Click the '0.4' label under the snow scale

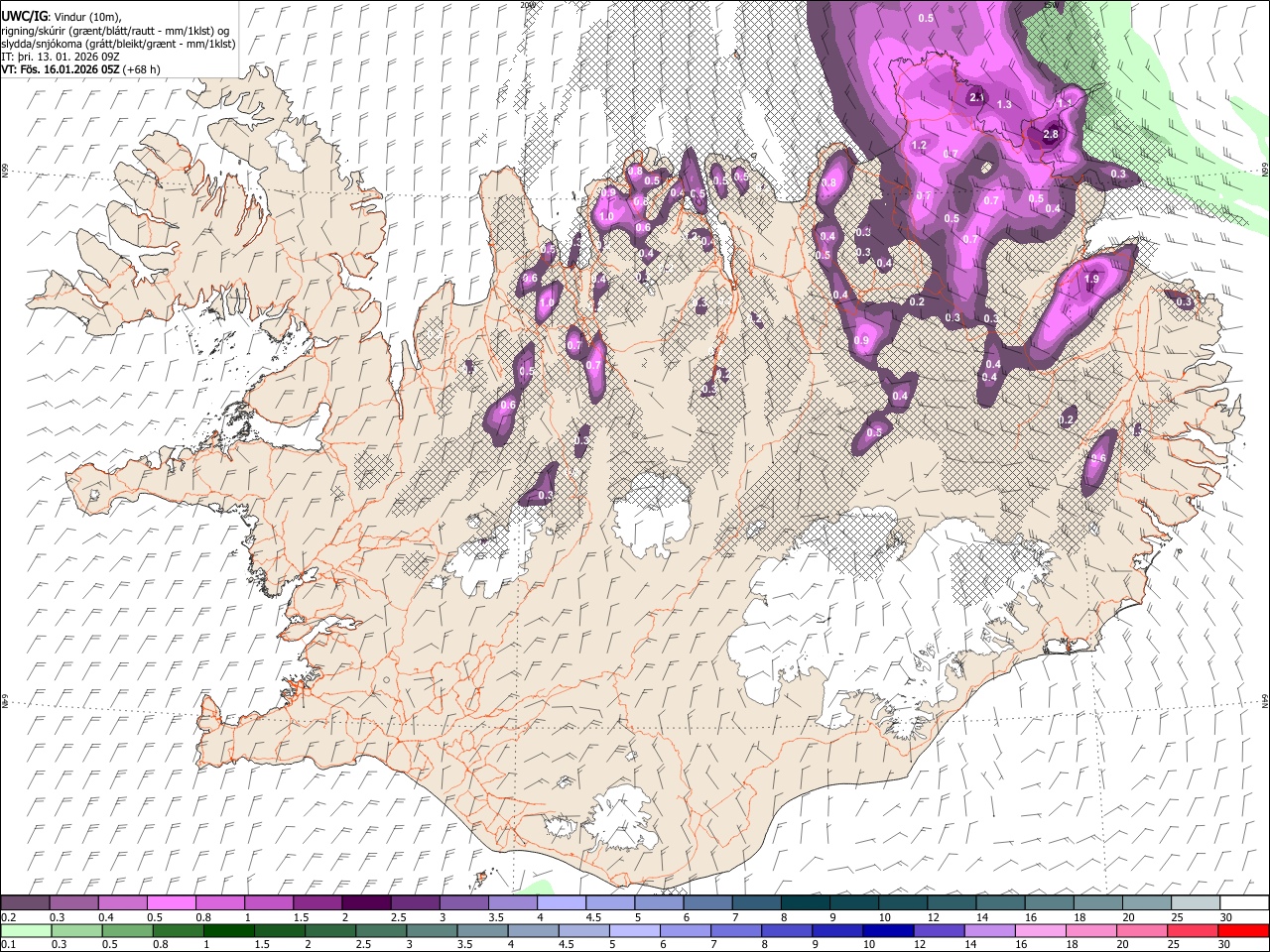point(105,917)
